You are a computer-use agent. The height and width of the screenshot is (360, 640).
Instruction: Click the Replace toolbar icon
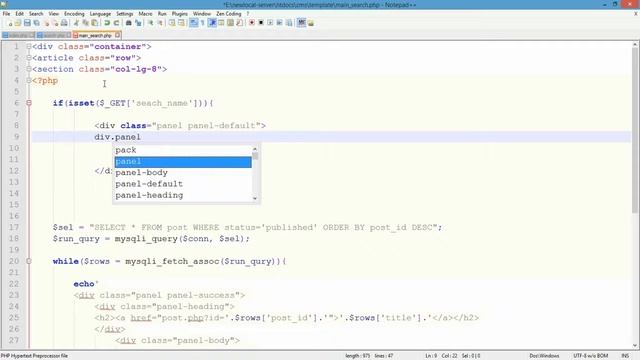(138, 23)
